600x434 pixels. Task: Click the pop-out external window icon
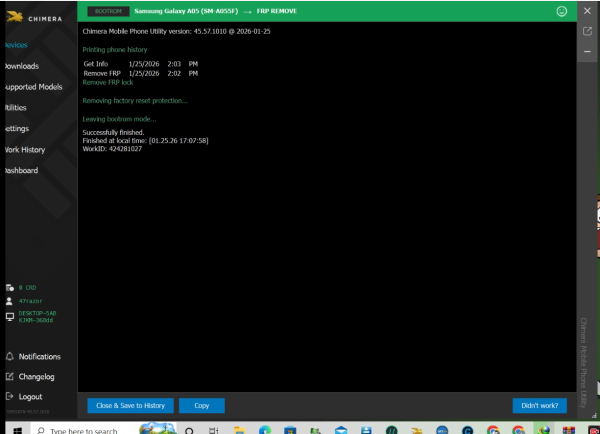(587, 31)
